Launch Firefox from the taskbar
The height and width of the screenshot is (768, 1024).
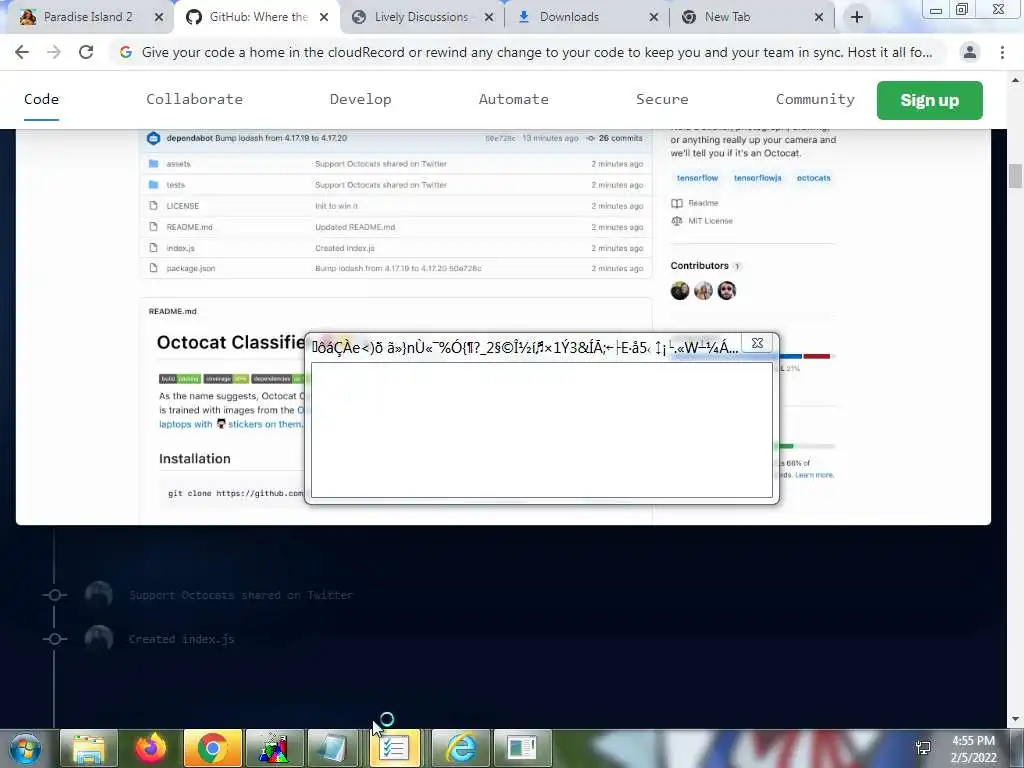(151, 748)
